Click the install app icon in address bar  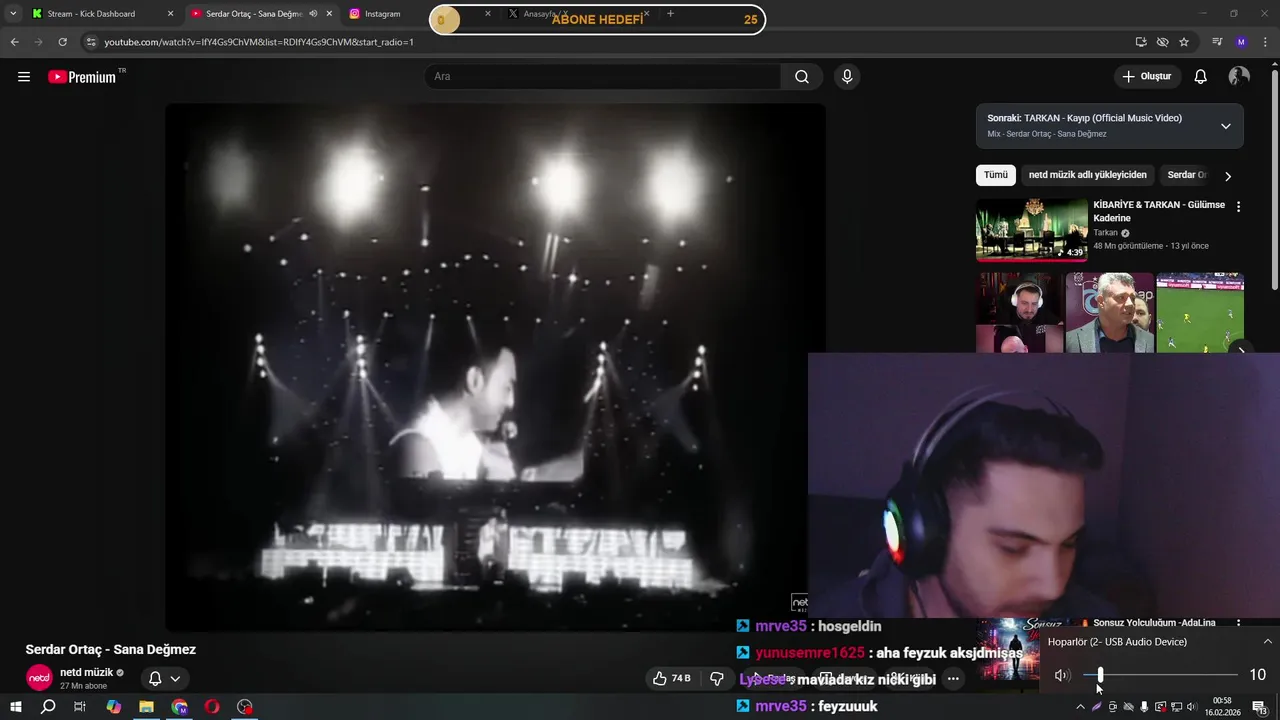pos(1141,42)
